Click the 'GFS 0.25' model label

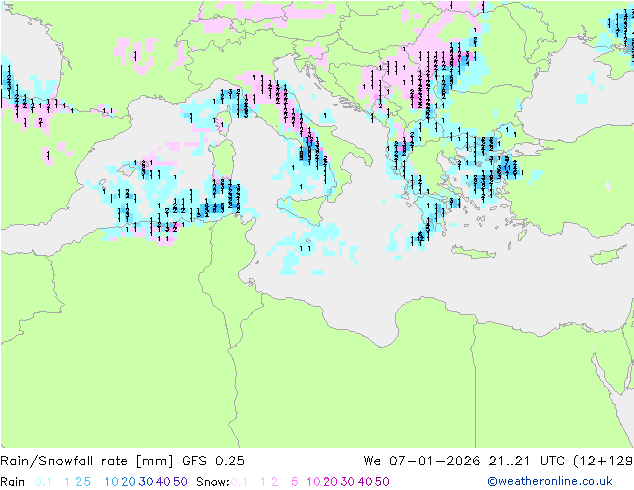click(x=213, y=461)
